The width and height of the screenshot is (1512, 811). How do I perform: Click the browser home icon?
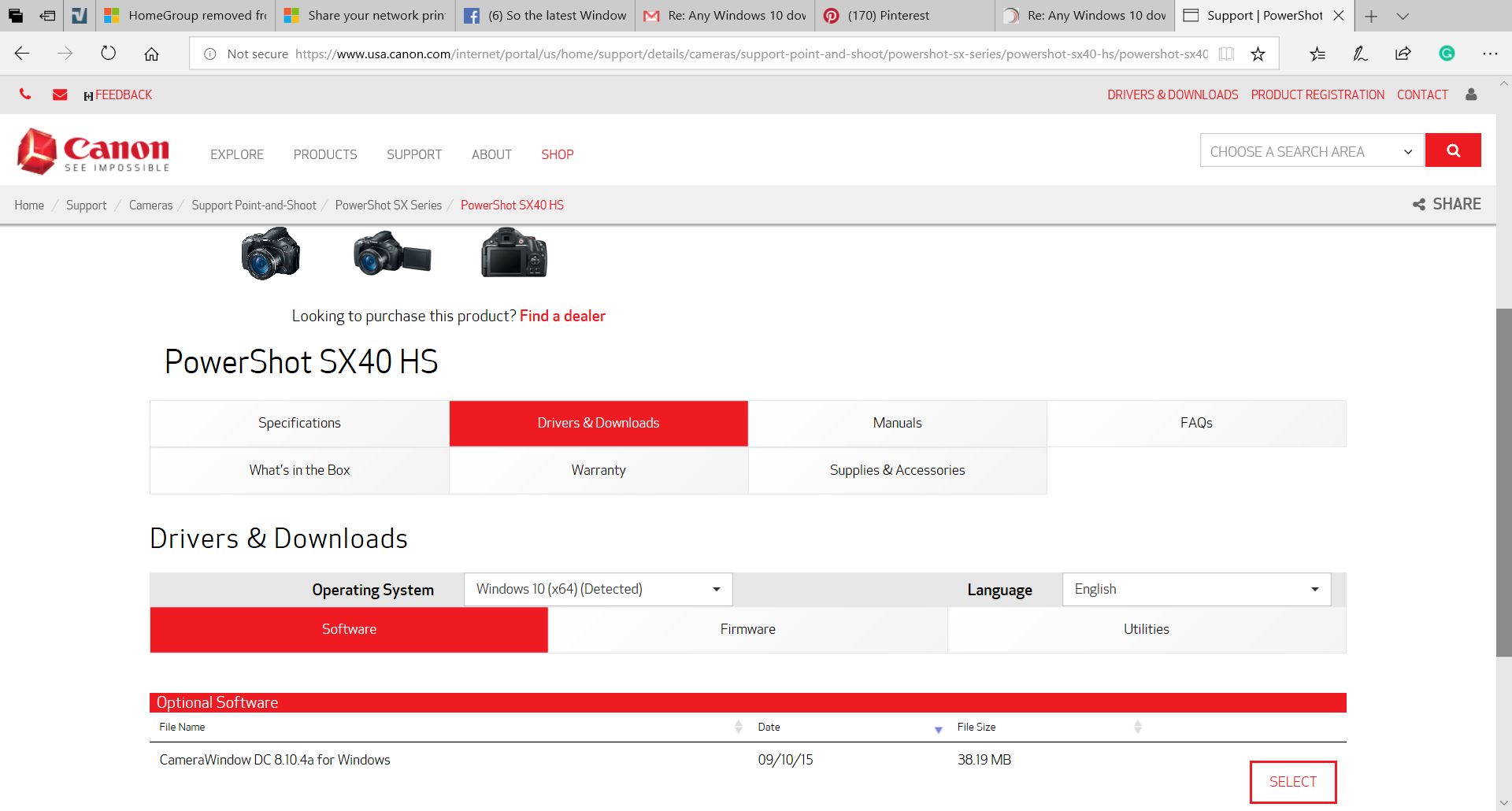tap(151, 54)
